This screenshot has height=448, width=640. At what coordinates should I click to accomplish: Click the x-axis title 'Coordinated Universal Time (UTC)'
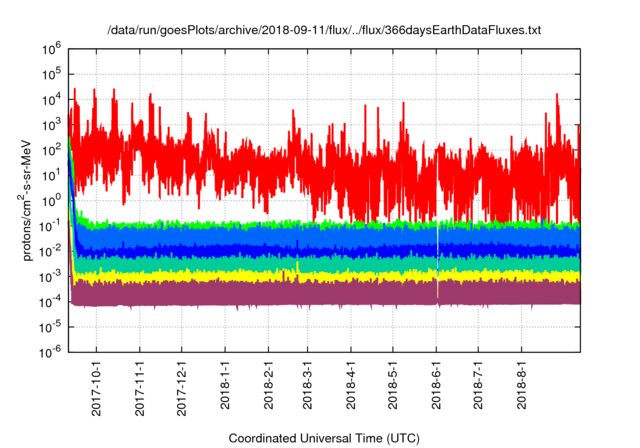pos(324,438)
